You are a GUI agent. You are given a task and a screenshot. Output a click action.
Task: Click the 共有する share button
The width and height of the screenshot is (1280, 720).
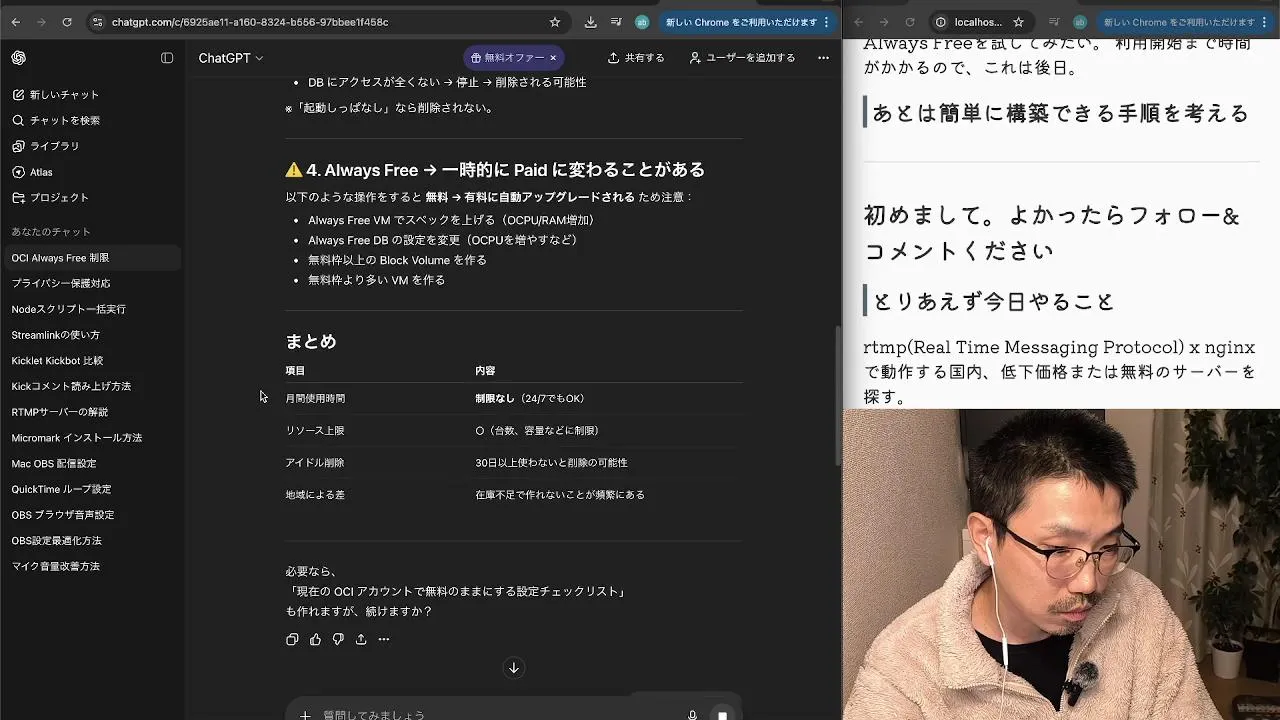click(x=636, y=58)
